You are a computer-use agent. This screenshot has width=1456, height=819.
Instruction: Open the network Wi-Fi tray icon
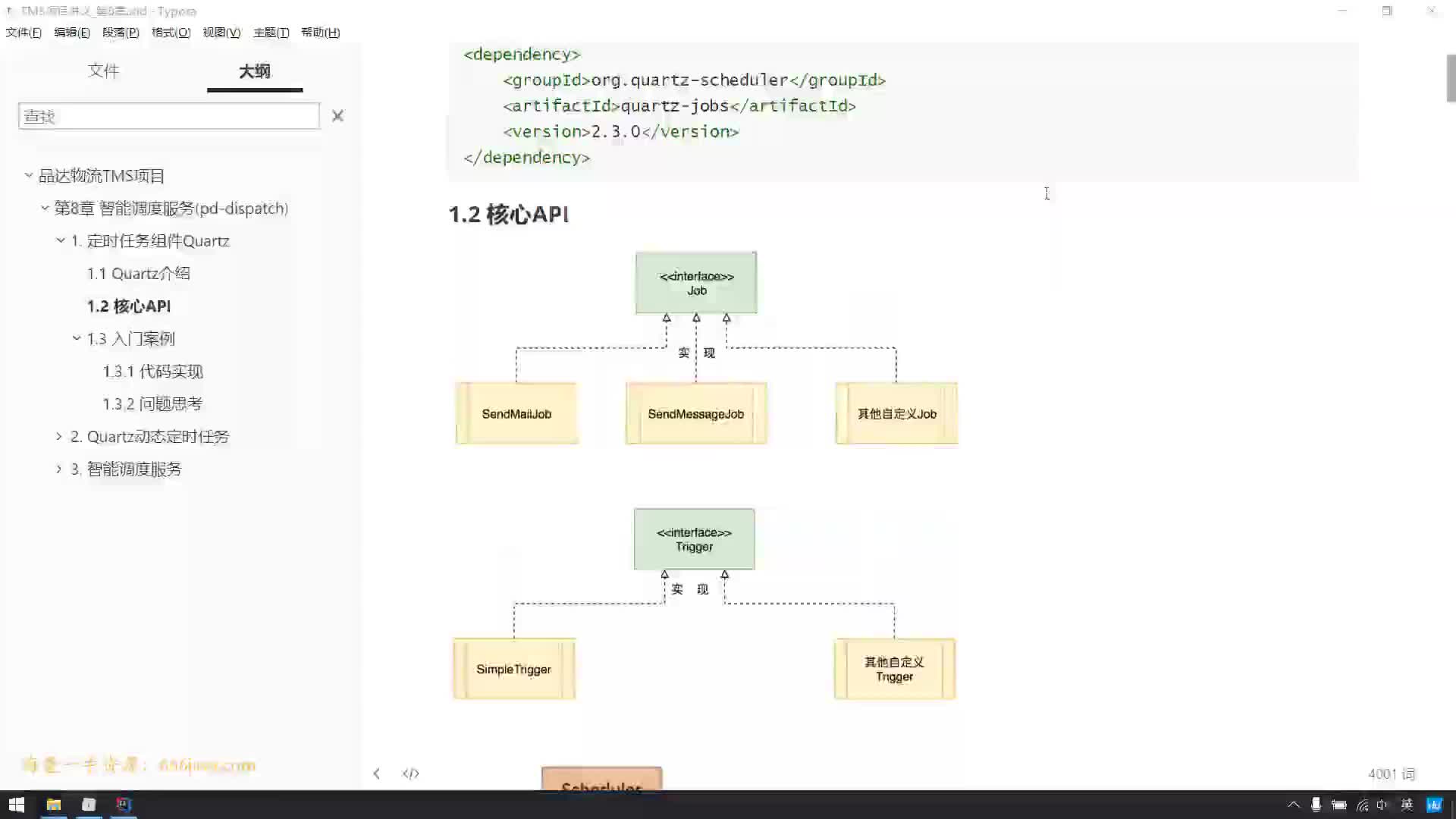click(x=1363, y=805)
